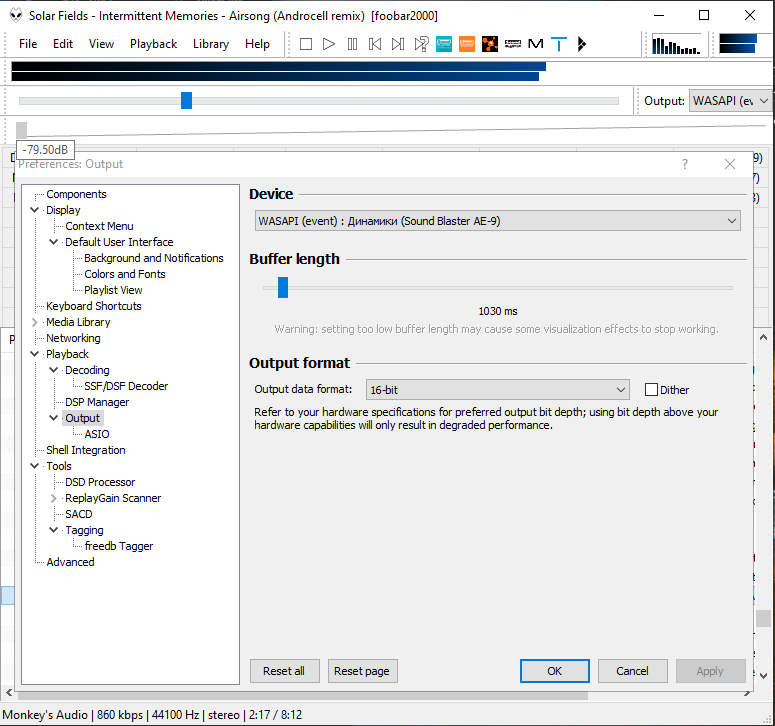Select Advanced preferences page
Screen dimensions: 775x726
tap(70, 562)
